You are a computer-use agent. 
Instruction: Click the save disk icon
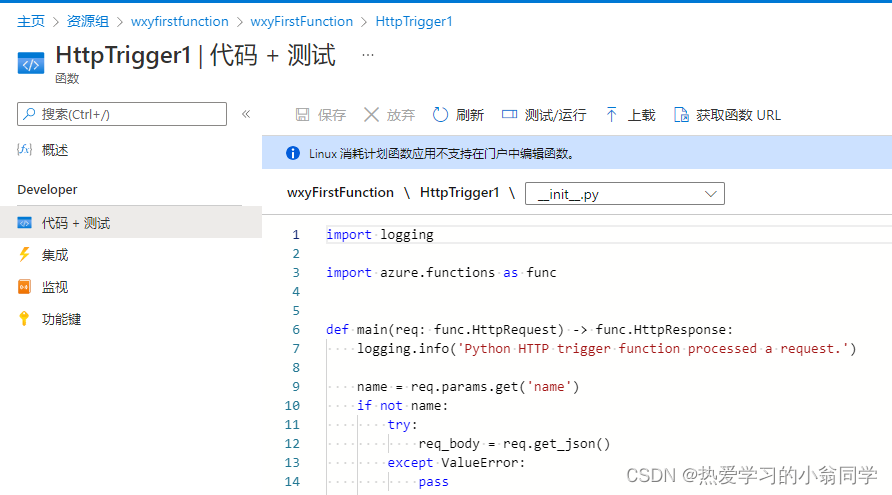coord(303,115)
